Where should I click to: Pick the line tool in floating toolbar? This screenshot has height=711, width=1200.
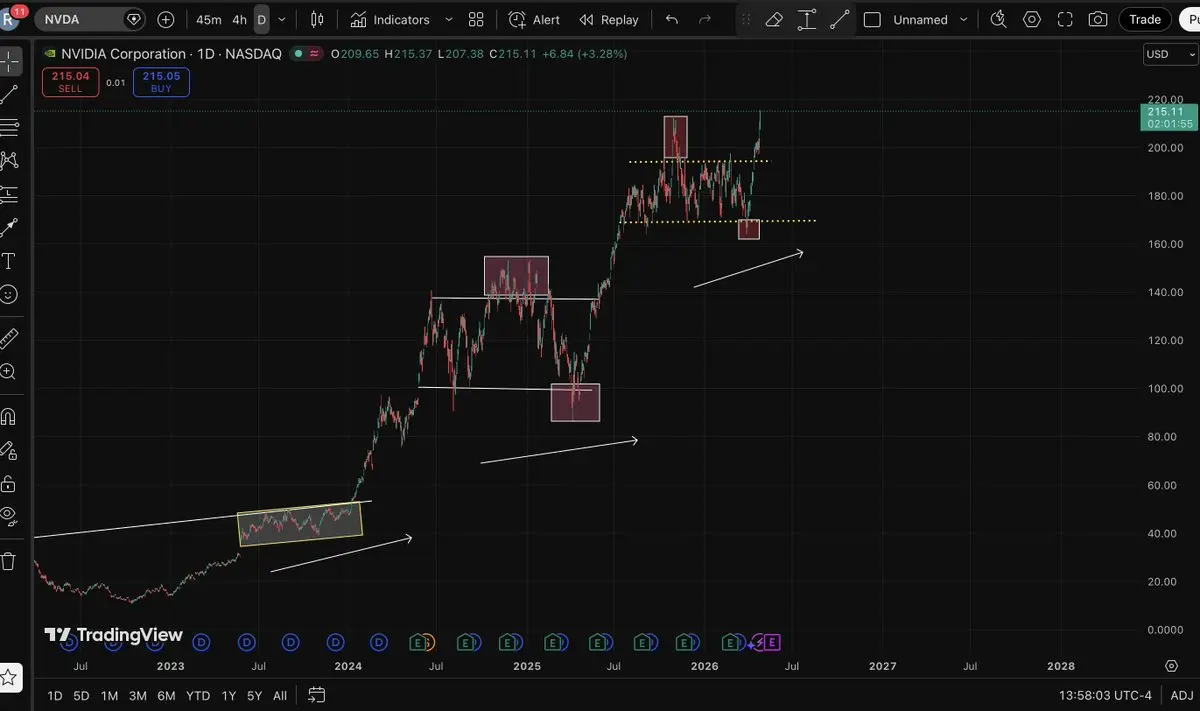[840, 19]
